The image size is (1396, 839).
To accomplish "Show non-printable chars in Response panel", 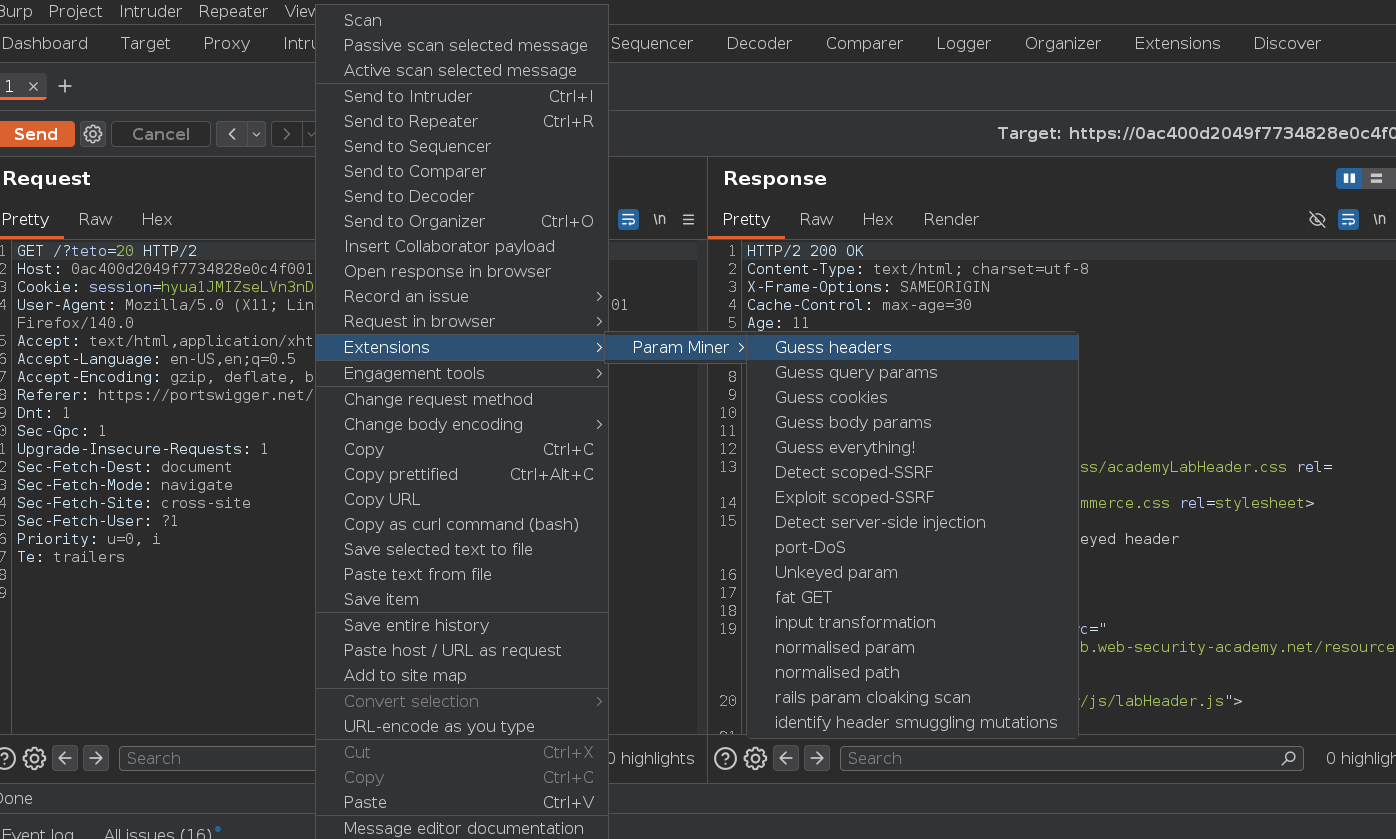I will (x=1379, y=219).
